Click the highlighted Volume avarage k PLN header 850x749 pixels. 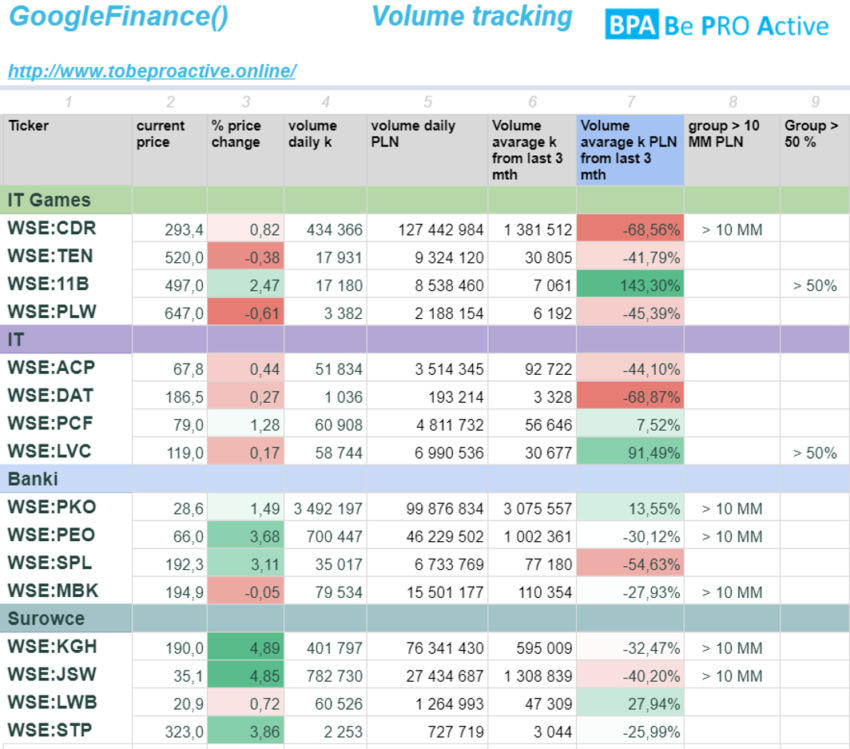[x=630, y=150]
